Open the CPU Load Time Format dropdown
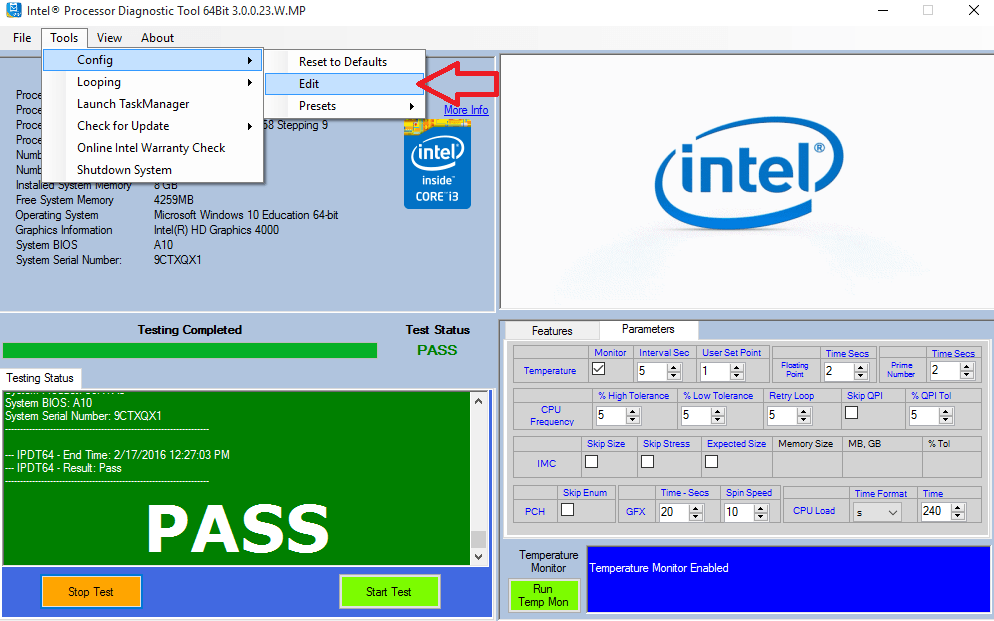Viewport: 994px width, 621px height. coord(877,512)
